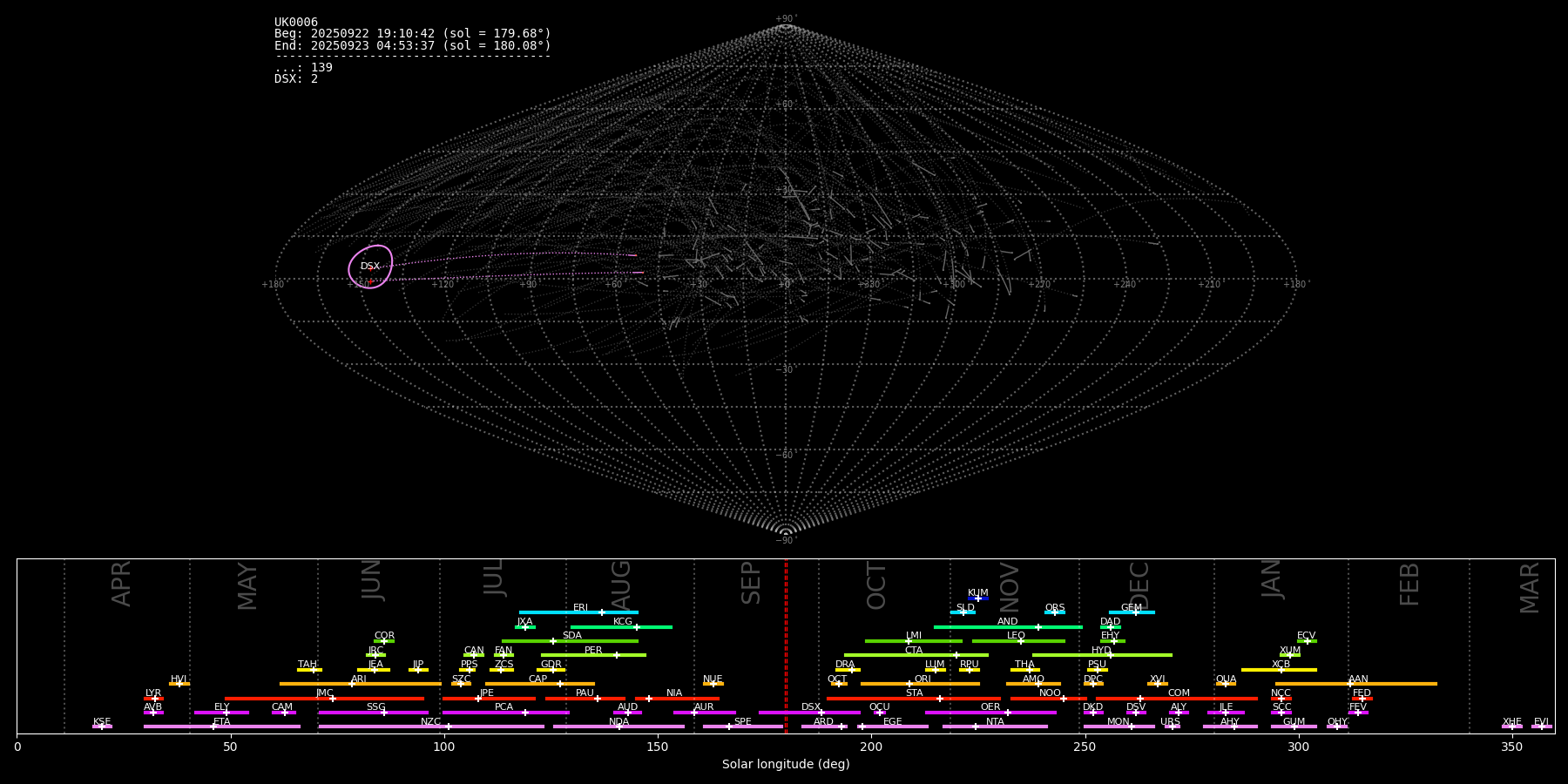Viewport: 1568px width, 784px height.
Task: Select the "Beg: 20250922 19:10:42" line
Action: 413,34
